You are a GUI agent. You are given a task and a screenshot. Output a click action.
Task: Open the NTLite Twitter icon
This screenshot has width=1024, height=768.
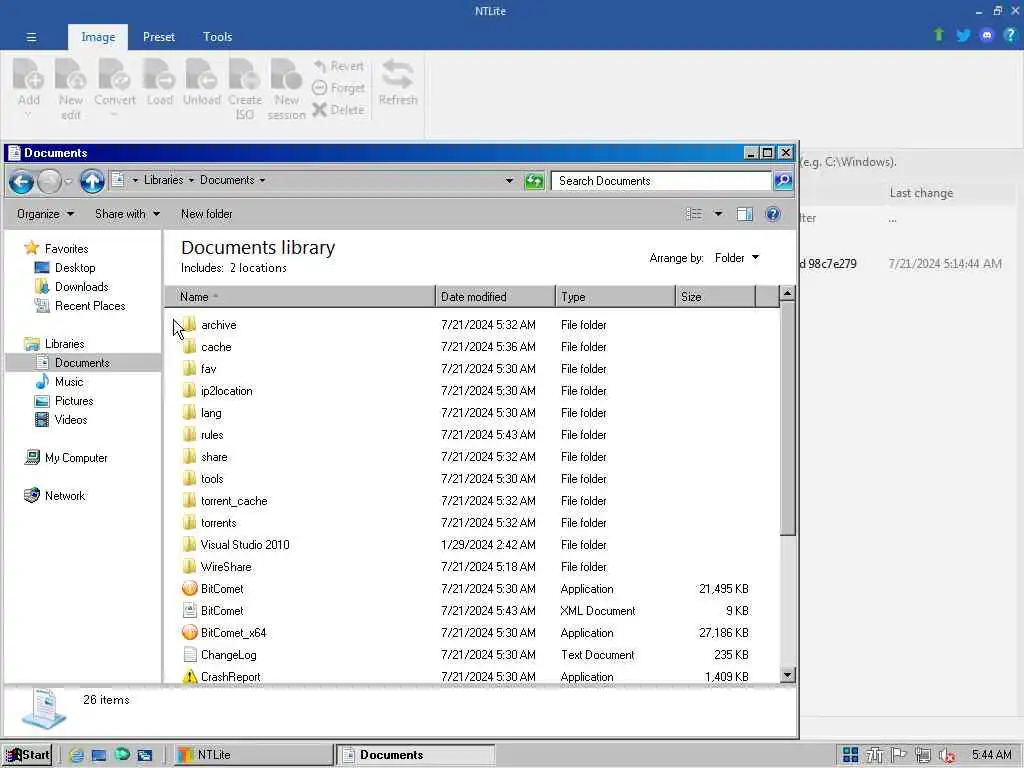(963, 35)
